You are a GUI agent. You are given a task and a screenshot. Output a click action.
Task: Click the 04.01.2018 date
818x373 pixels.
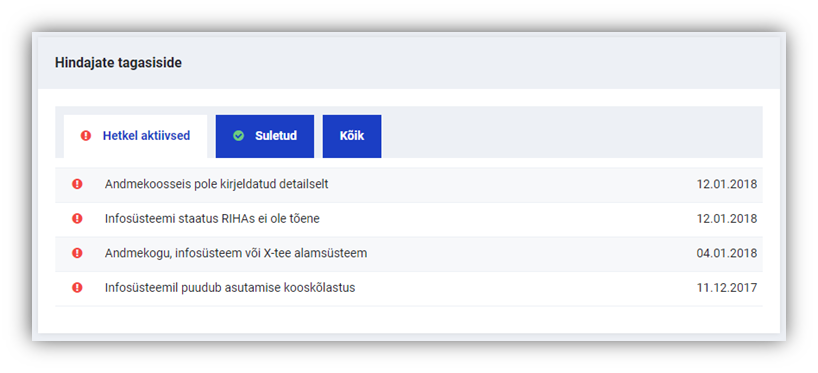coord(727,253)
